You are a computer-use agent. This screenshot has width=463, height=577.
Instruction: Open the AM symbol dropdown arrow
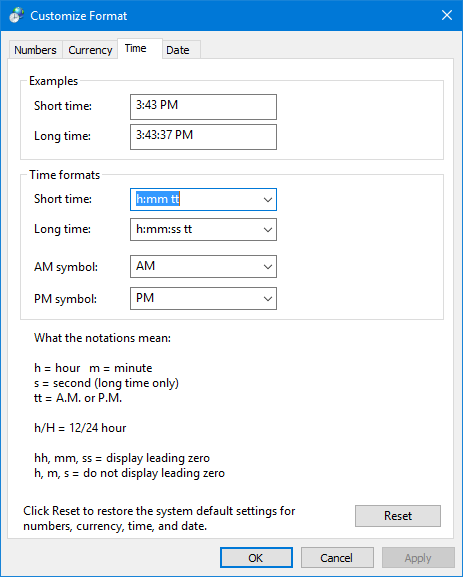pyautogui.click(x=268, y=266)
